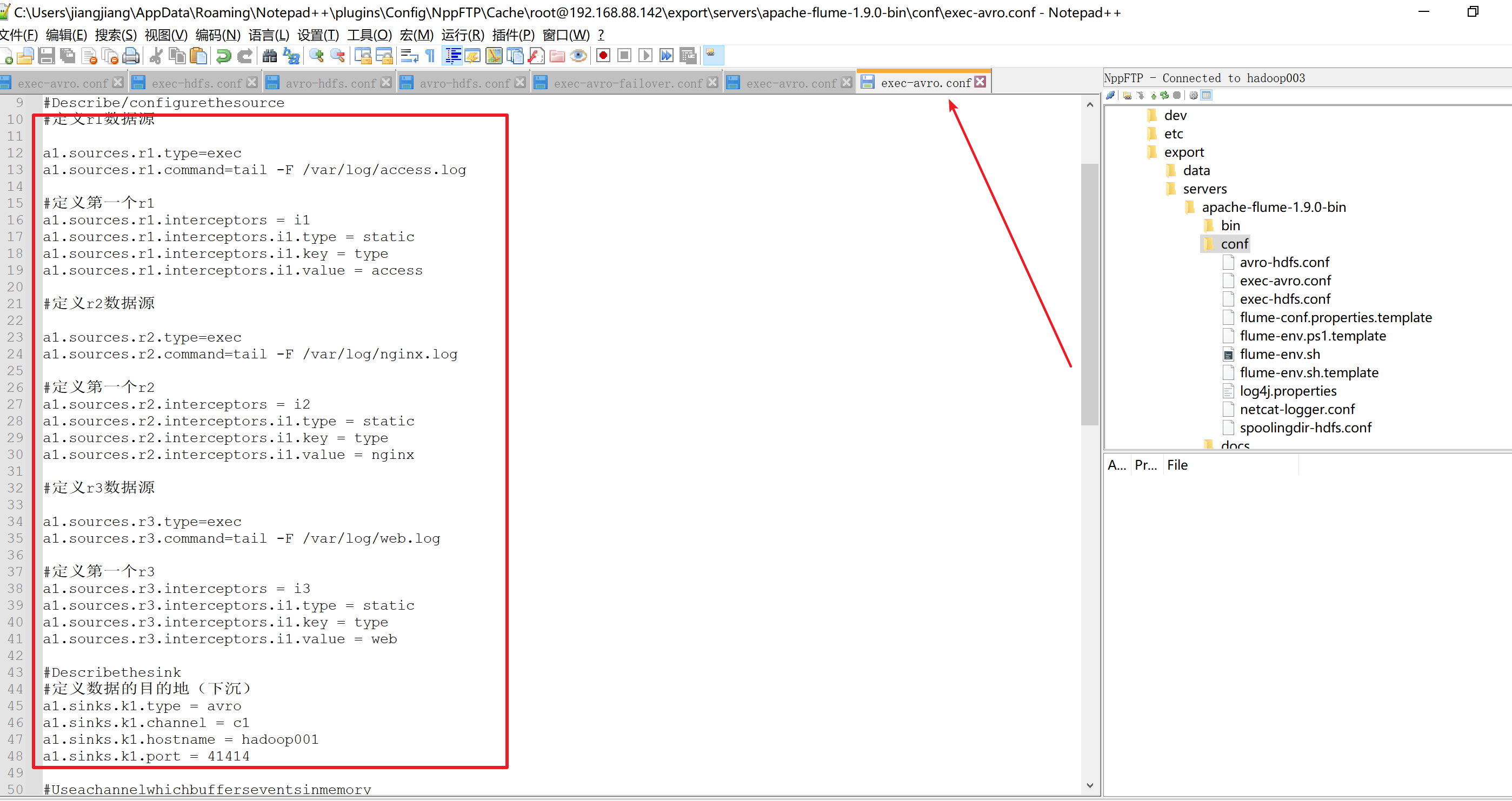Close the active exec-avro.conf tab
The image size is (1512, 801).
tap(980, 83)
